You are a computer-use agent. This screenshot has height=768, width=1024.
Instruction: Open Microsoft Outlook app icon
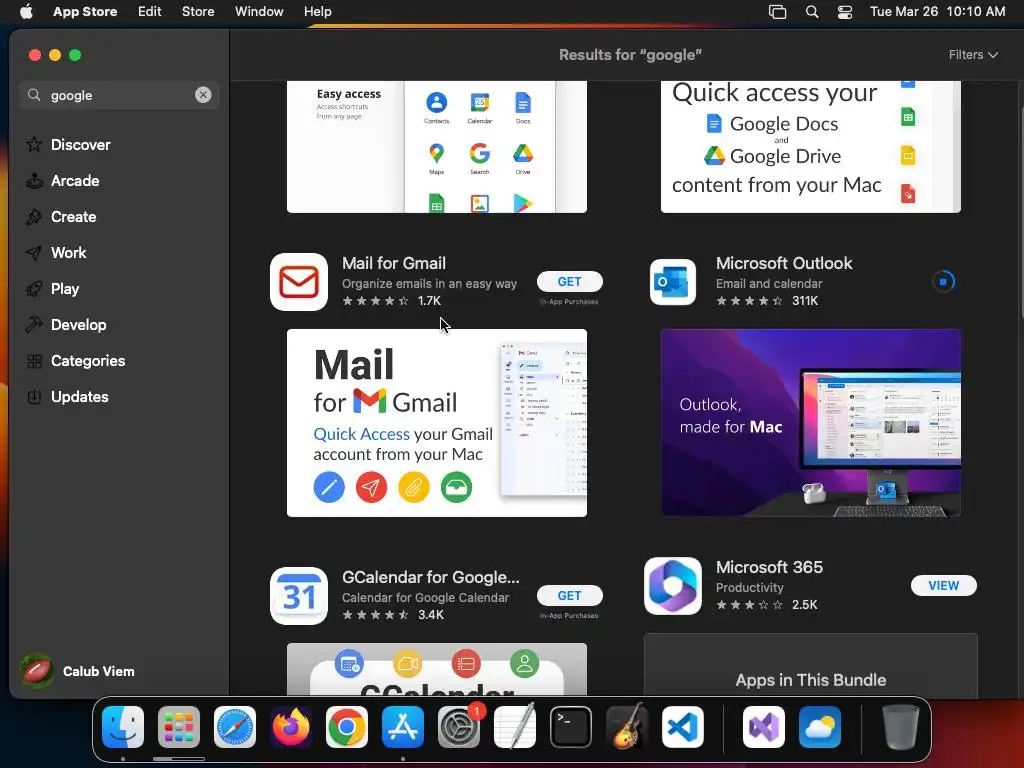pos(673,282)
